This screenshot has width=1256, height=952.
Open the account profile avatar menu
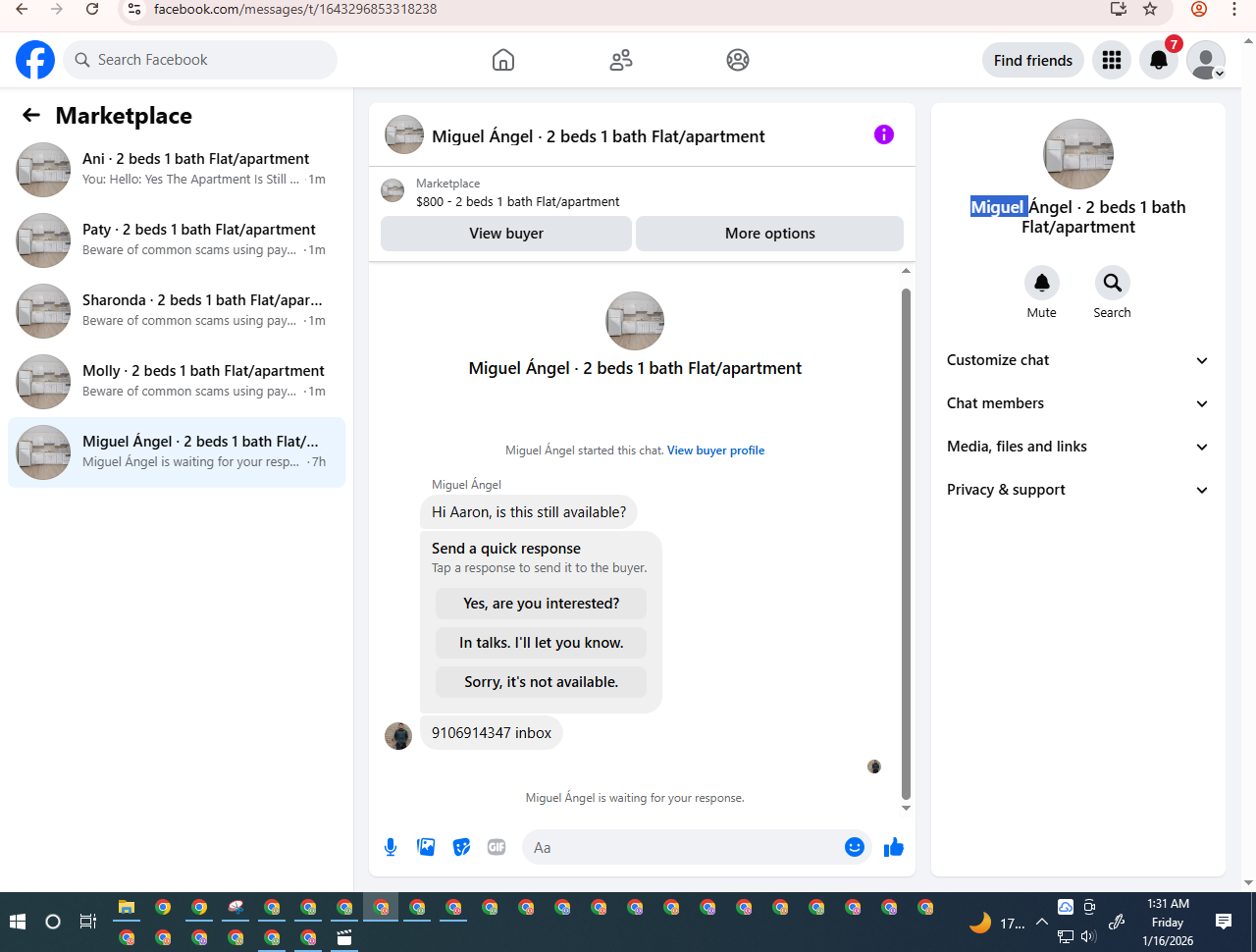(x=1206, y=60)
